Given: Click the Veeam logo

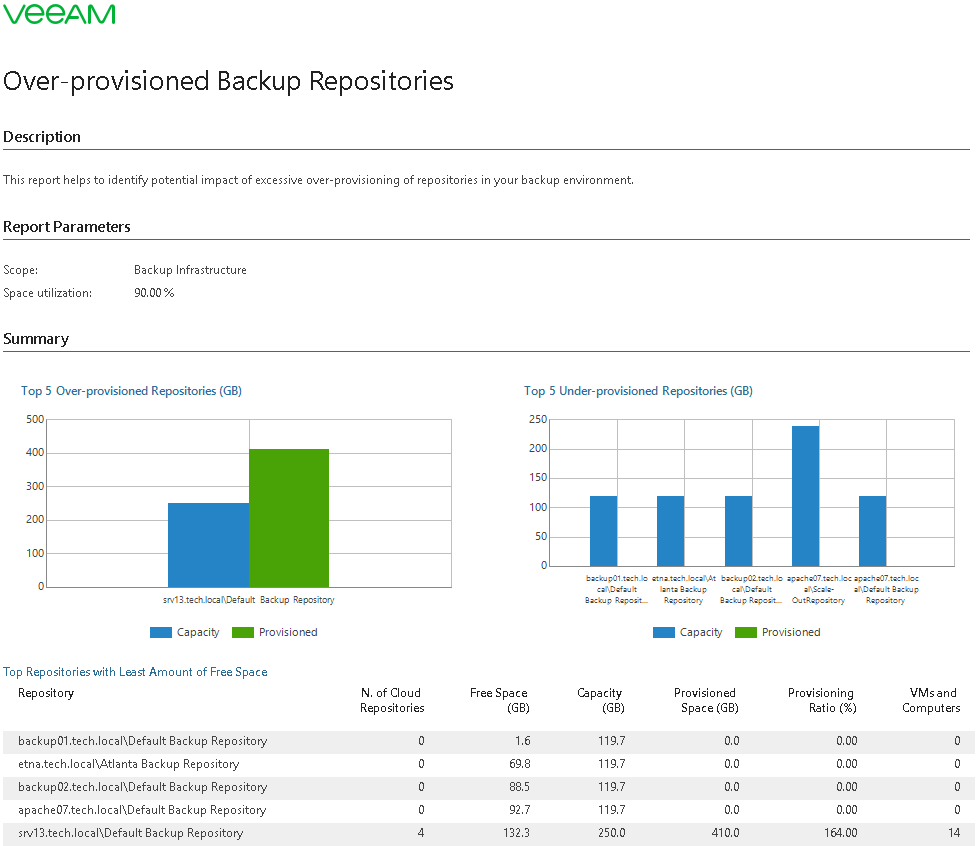Looking at the screenshot, I should click(59, 14).
